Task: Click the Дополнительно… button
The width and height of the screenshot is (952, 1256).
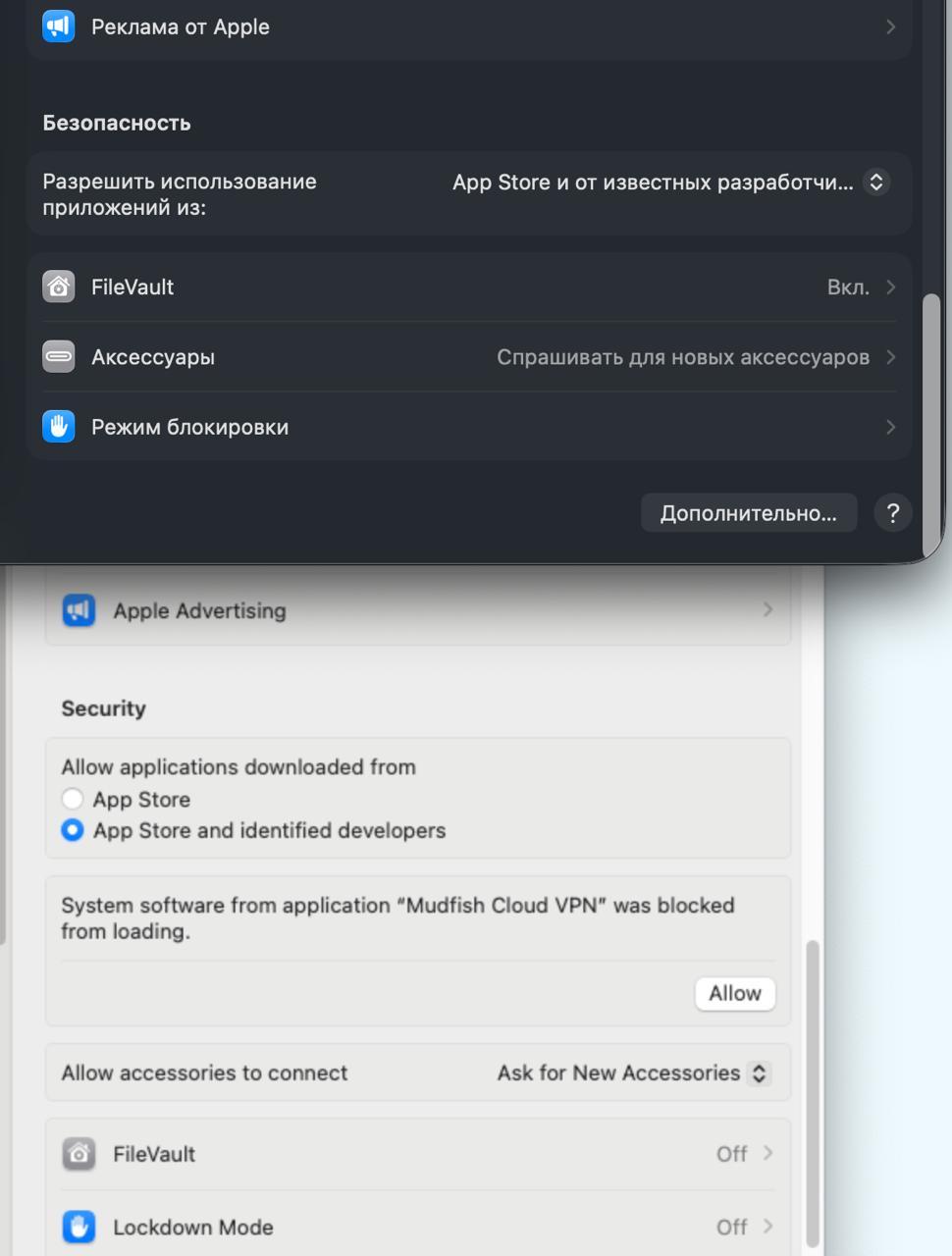Action: click(x=748, y=513)
